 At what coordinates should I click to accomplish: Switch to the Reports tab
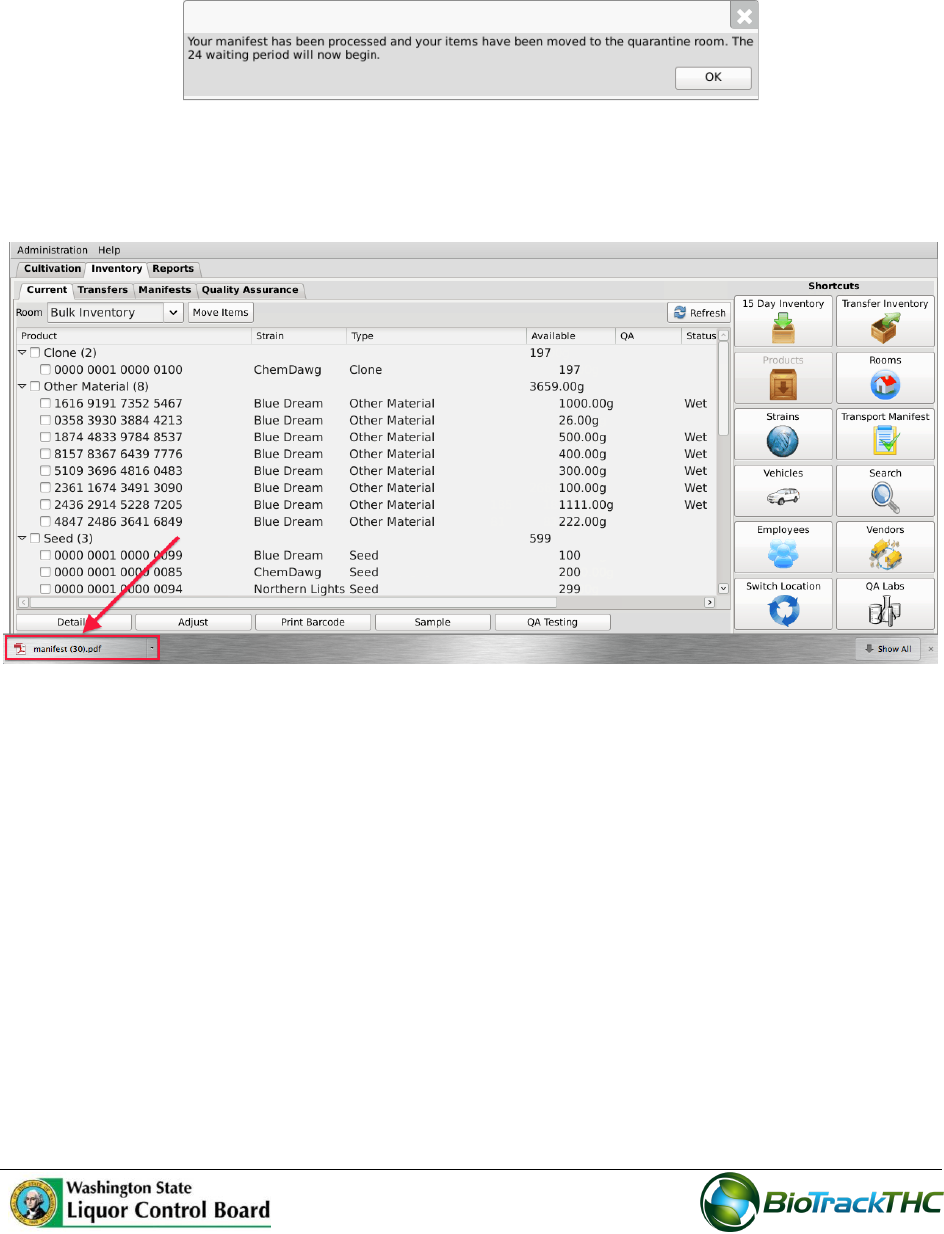pos(173,269)
